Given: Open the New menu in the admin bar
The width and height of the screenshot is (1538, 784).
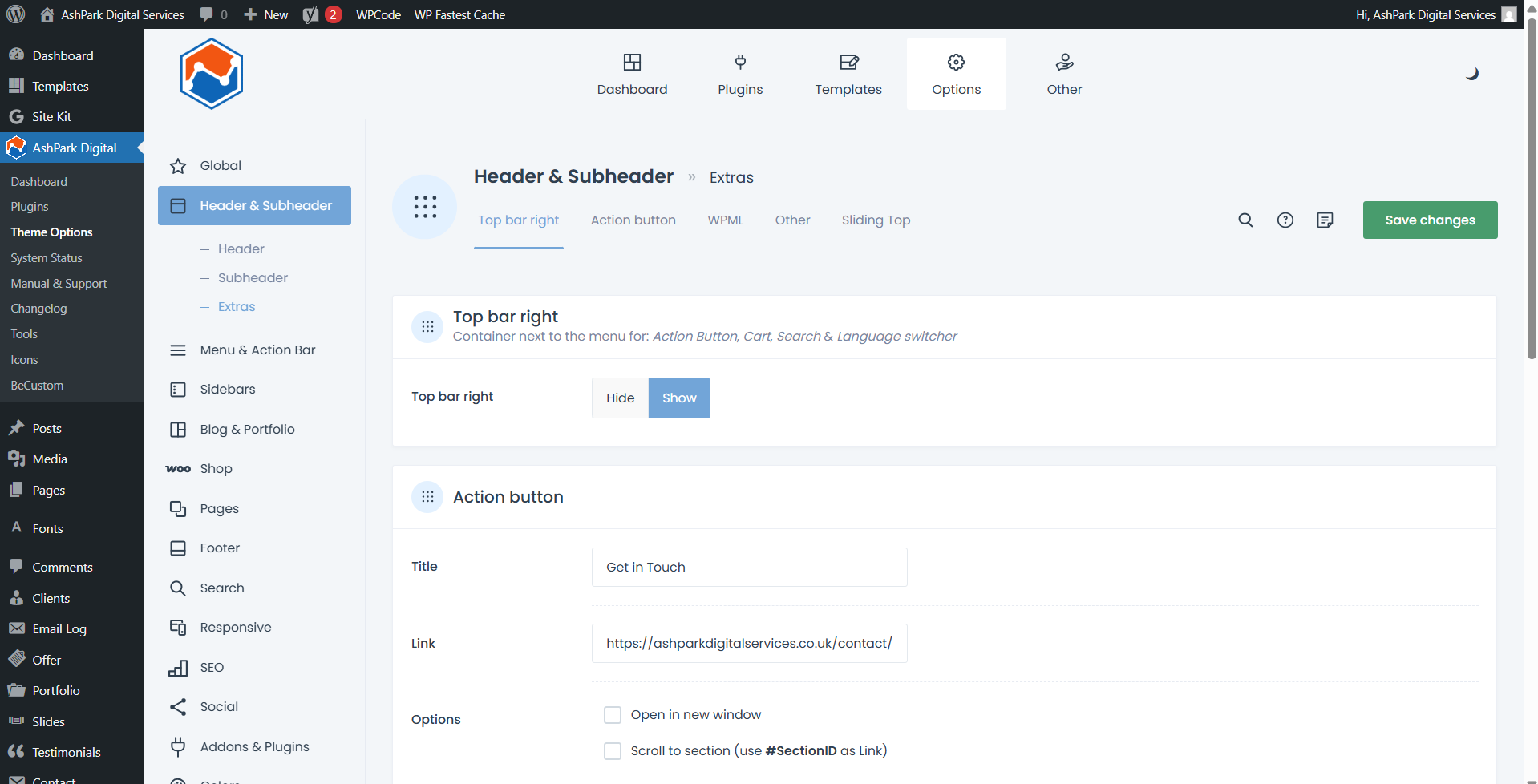Looking at the screenshot, I should (x=265, y=14).
